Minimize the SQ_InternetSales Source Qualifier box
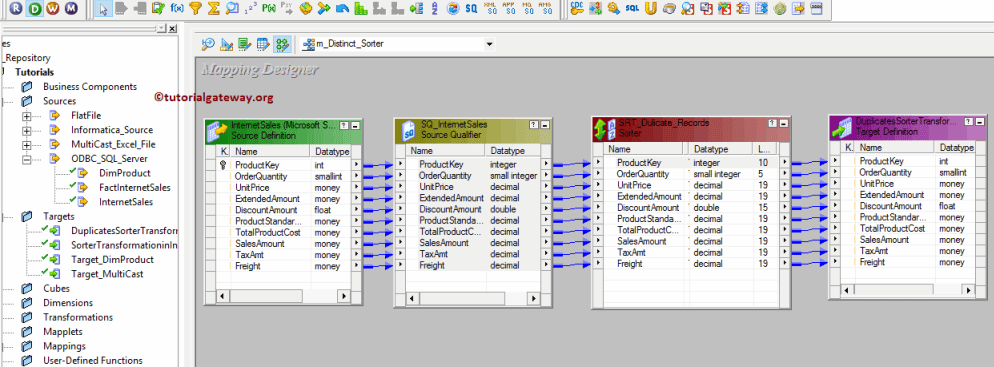Viewport: 994px width, 367px height. click(544, 125)
